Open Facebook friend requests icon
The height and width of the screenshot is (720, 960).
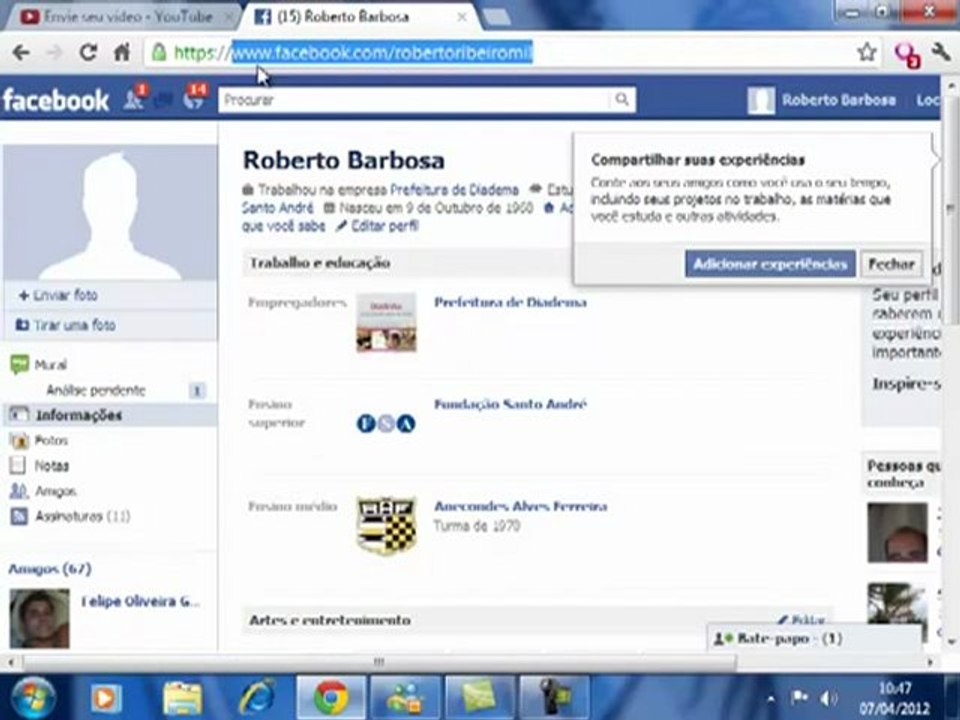pos(135,98)
